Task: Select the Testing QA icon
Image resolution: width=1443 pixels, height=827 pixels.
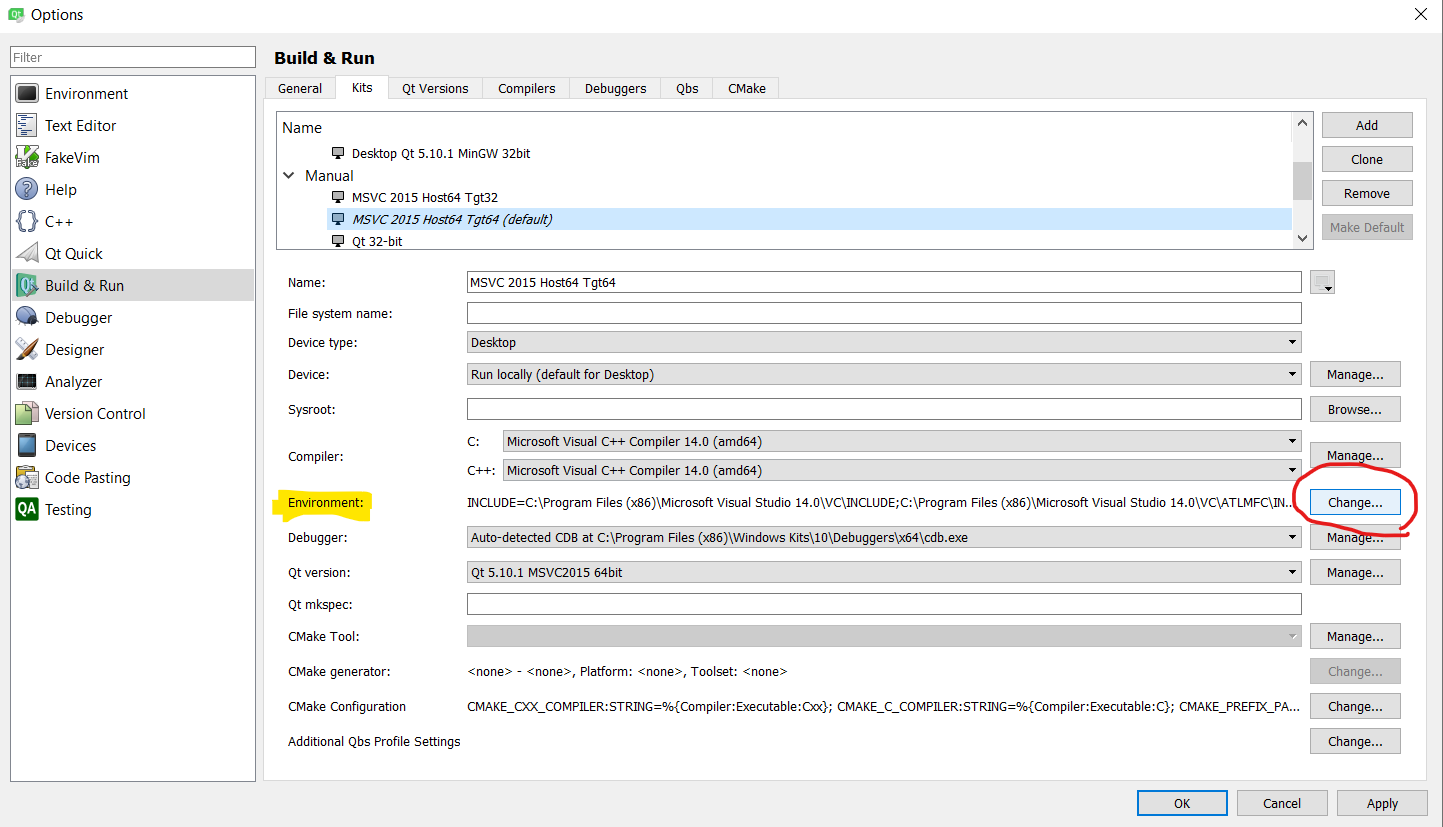Action: [27, 509]
